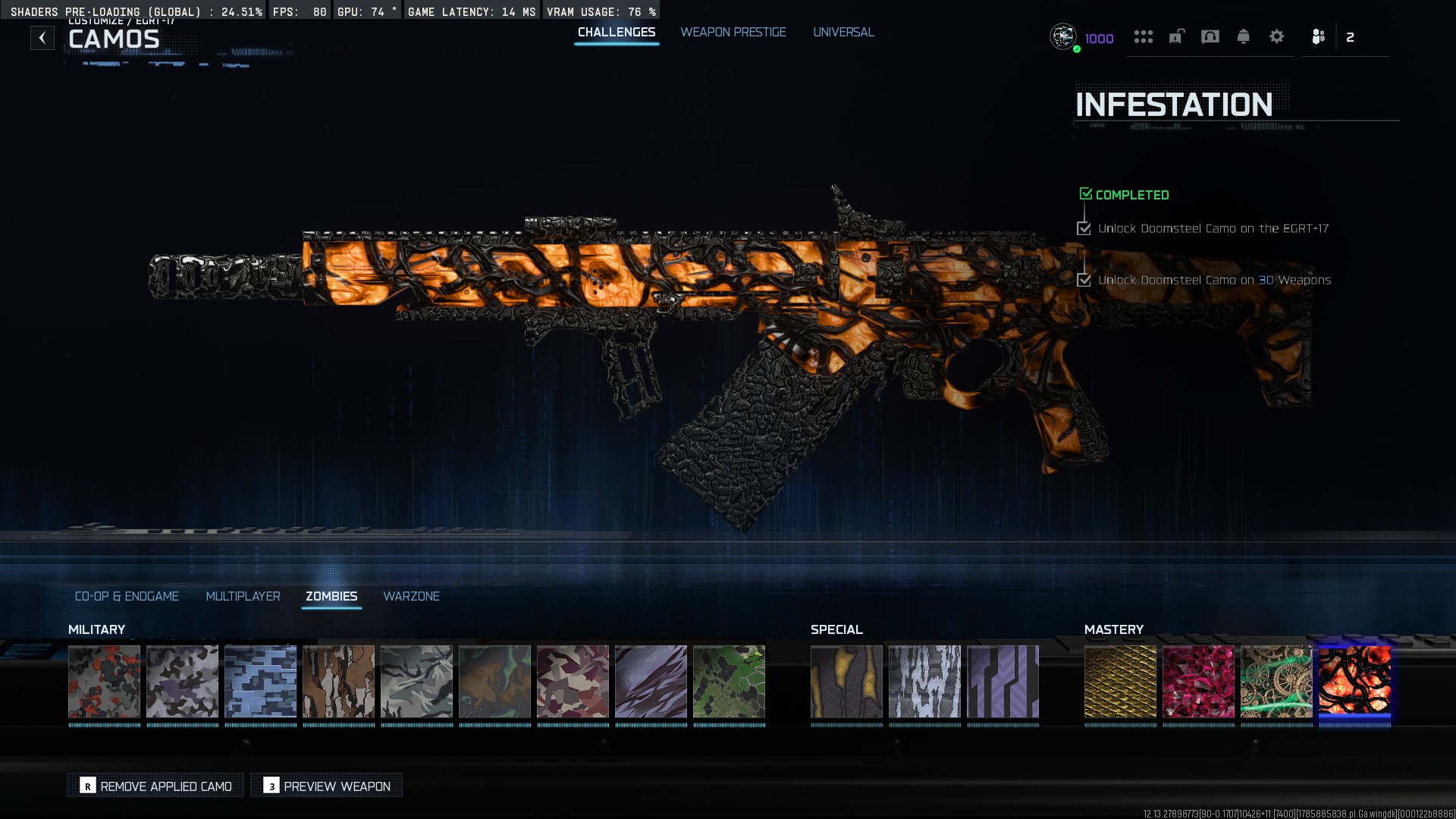This screenshot has height=819, width=1456.
Task: Select the Multiplayer camo category
Action: pos(243,596)
